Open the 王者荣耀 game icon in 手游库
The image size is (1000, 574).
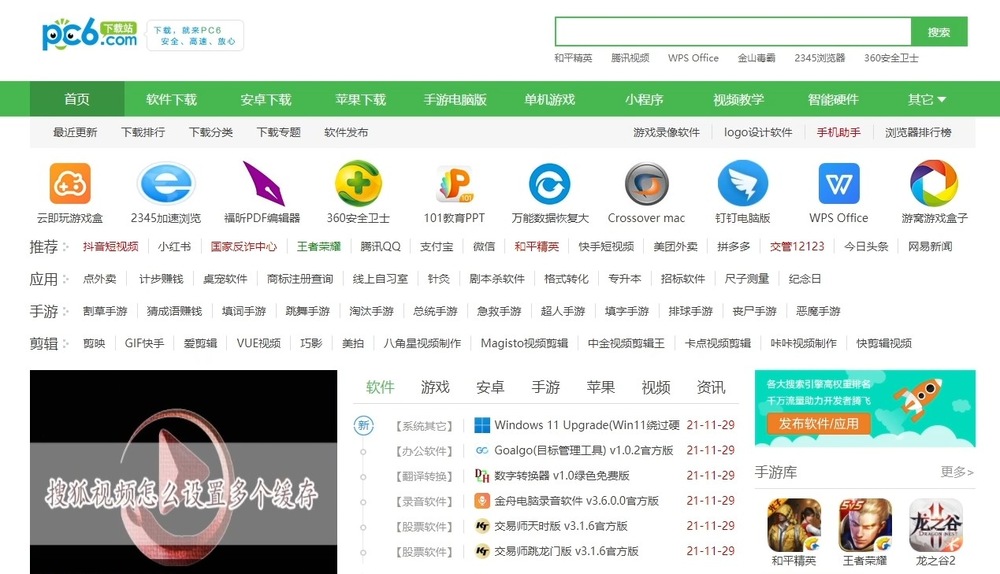tap(865, 525)
